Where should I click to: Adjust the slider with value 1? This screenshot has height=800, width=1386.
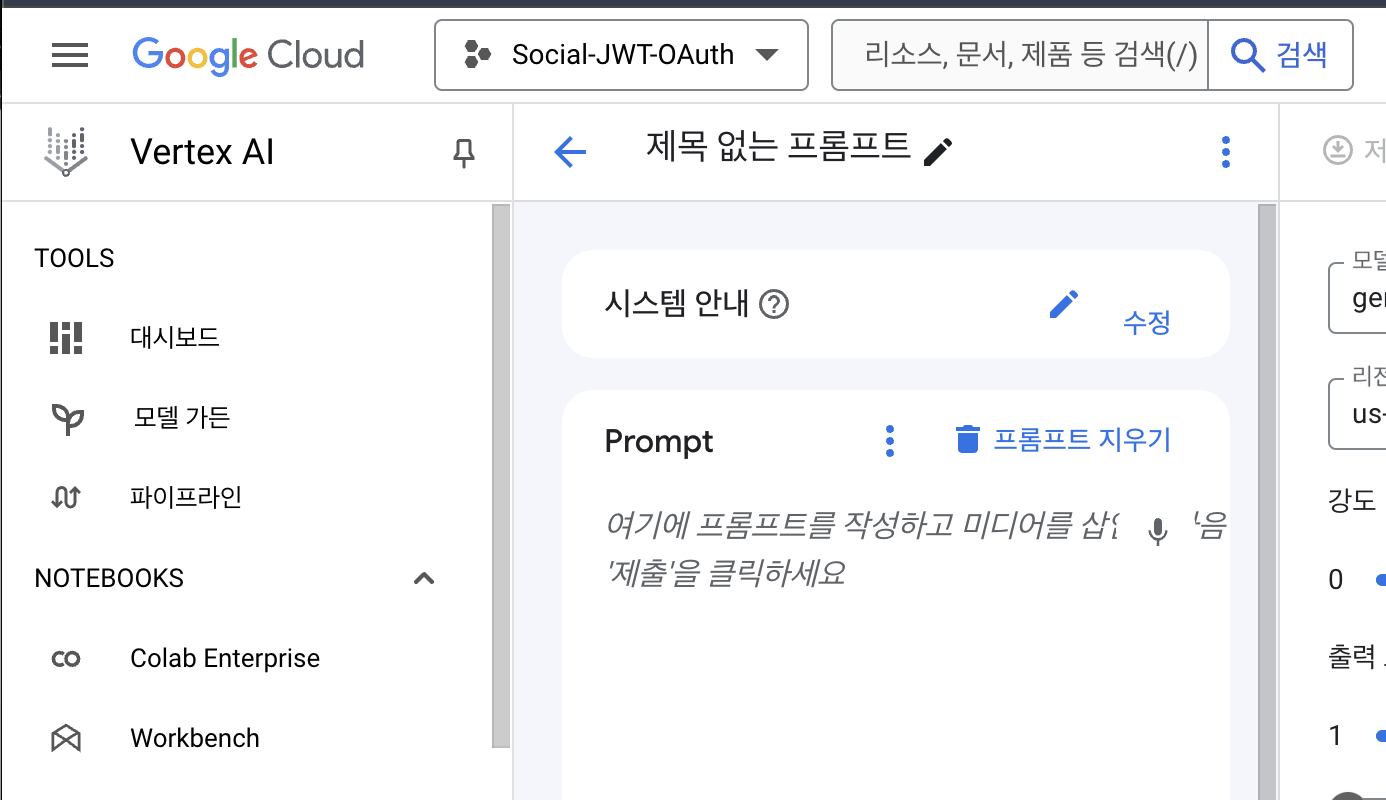point(1380,737)
